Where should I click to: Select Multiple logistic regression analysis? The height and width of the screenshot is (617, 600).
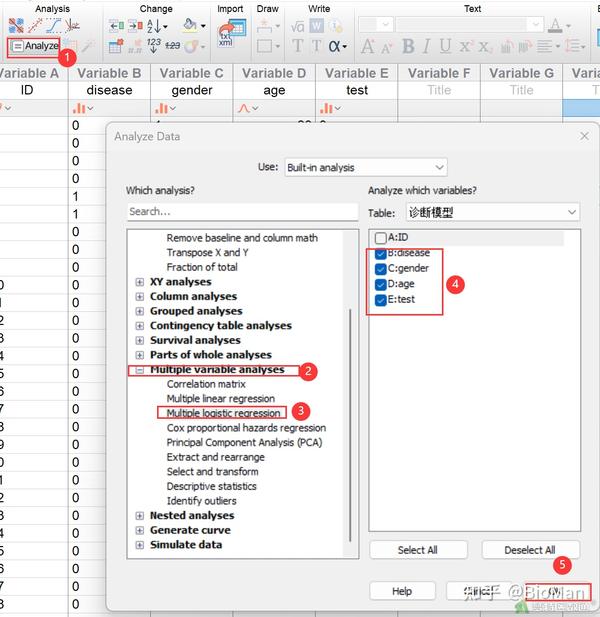pos(223,413)
